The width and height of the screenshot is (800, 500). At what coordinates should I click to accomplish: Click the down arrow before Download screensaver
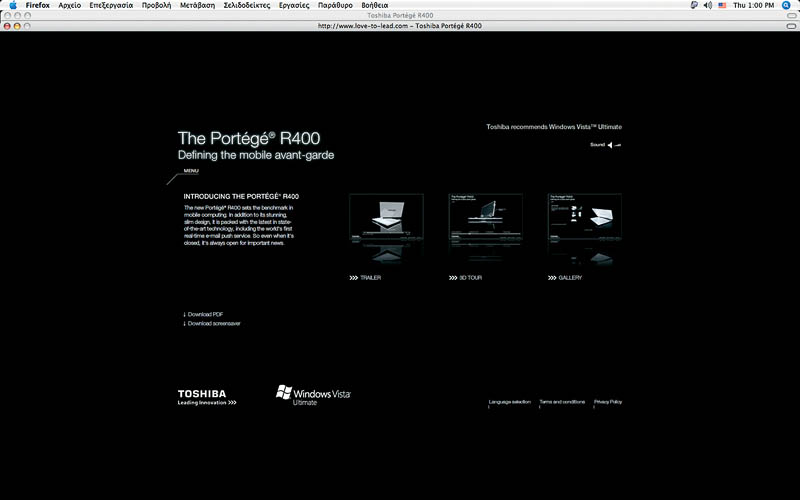click(184, 323)
